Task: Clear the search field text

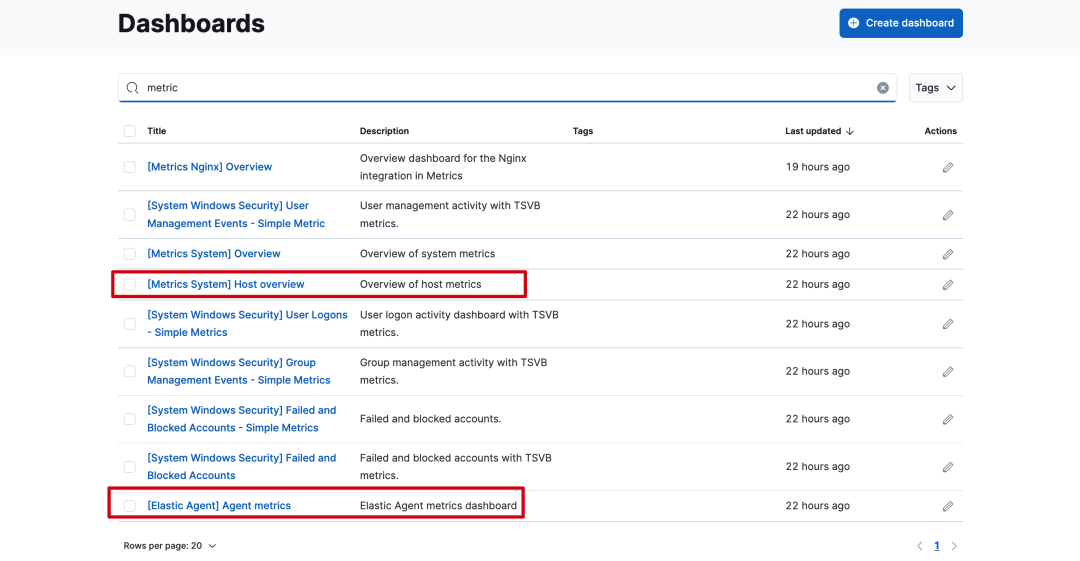Action: (883, 88)
